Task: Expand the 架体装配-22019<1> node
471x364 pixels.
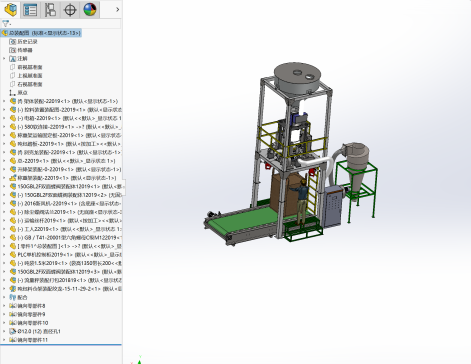Action: pyautogui.click(x=4, y=101)
